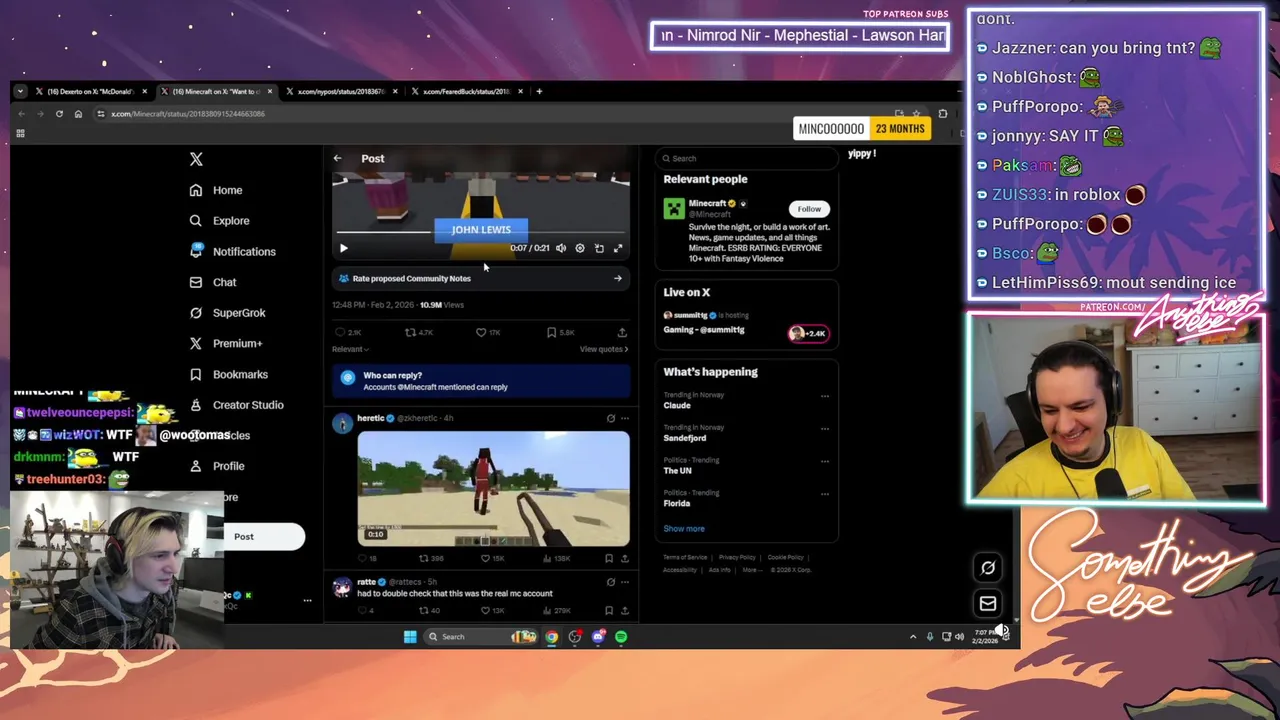The image size is (1280, 720).
Task: Open the Claude trending topic
Action: pyautogui.click(x=677, y=405)
